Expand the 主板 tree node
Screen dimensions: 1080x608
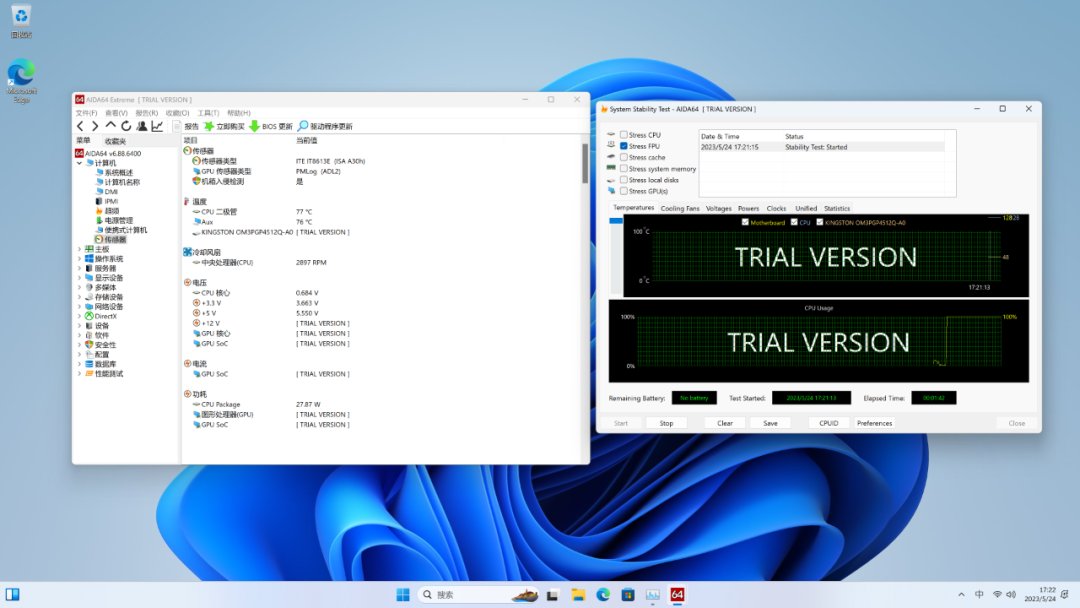(x=79, y=249)
